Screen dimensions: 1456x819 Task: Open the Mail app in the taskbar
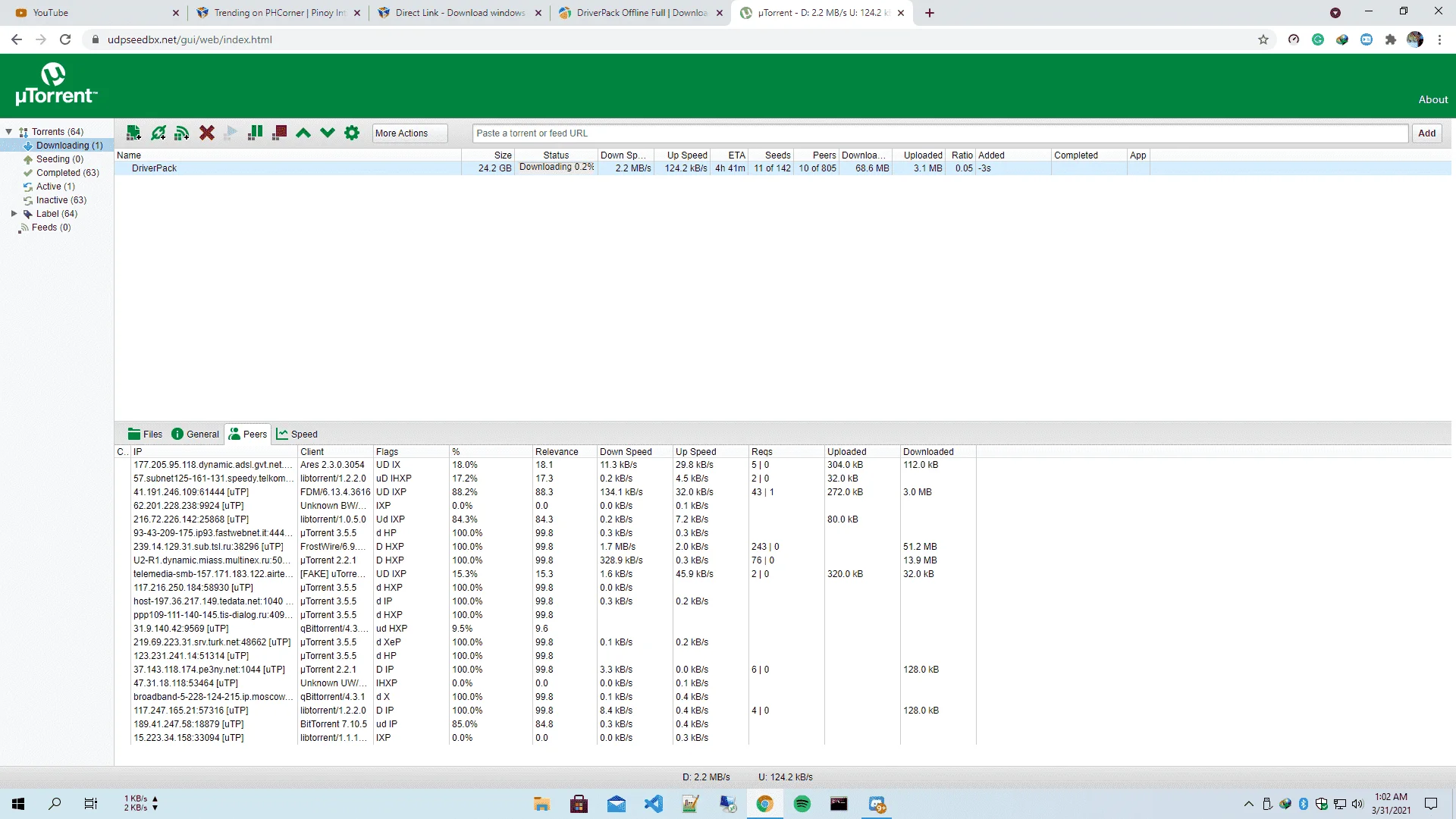click(616, 804)
